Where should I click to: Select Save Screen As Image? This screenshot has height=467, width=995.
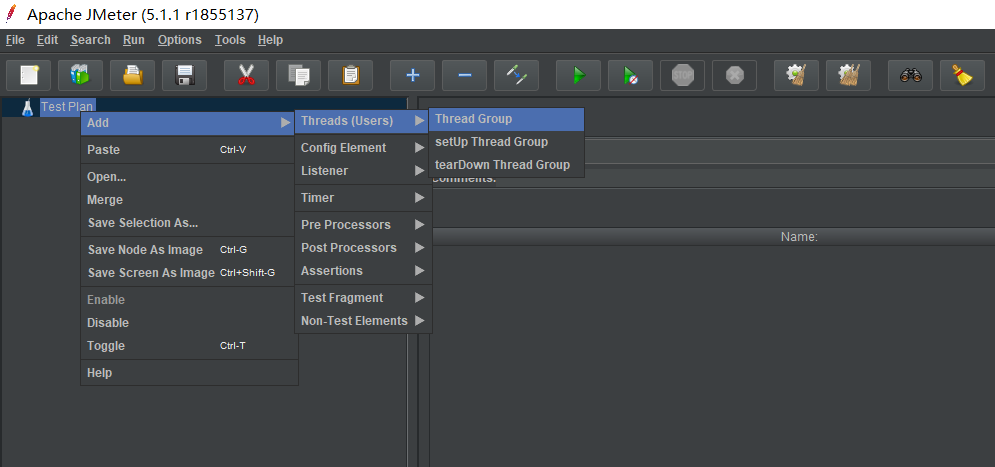tap(189, 273)
